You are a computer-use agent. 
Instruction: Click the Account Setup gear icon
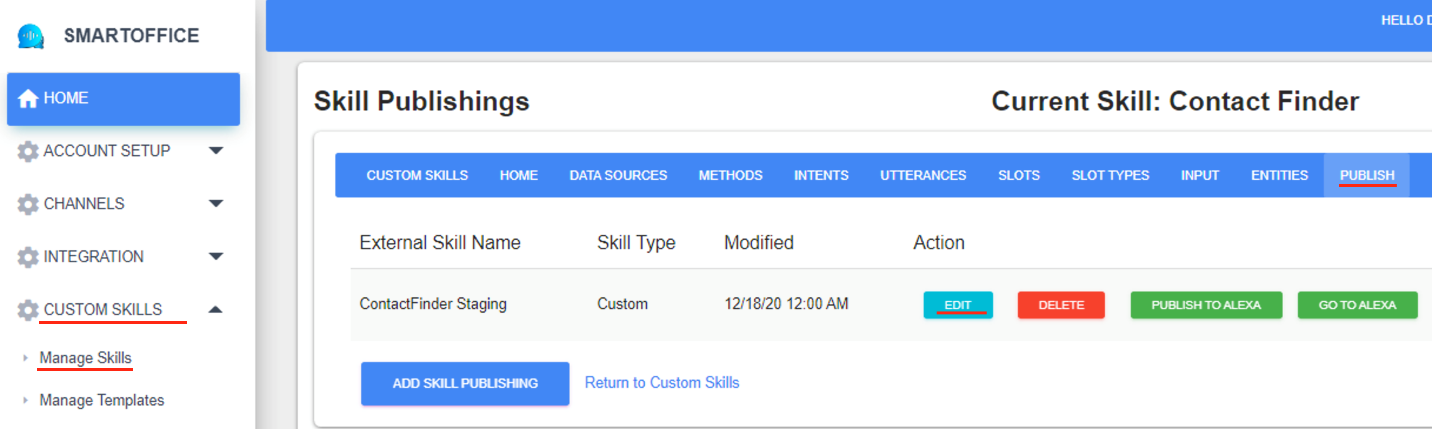click(x=28, y=151)
